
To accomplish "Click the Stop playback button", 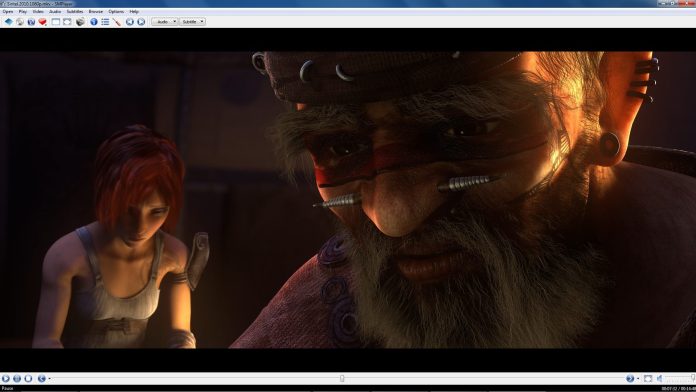I will tap(28, 378).
